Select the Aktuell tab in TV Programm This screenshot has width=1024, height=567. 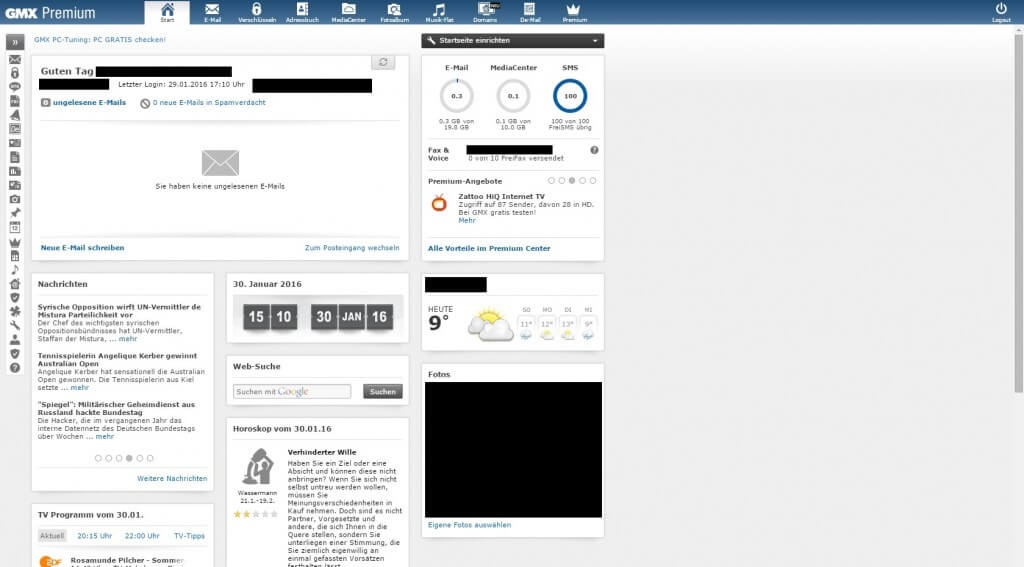52,536
